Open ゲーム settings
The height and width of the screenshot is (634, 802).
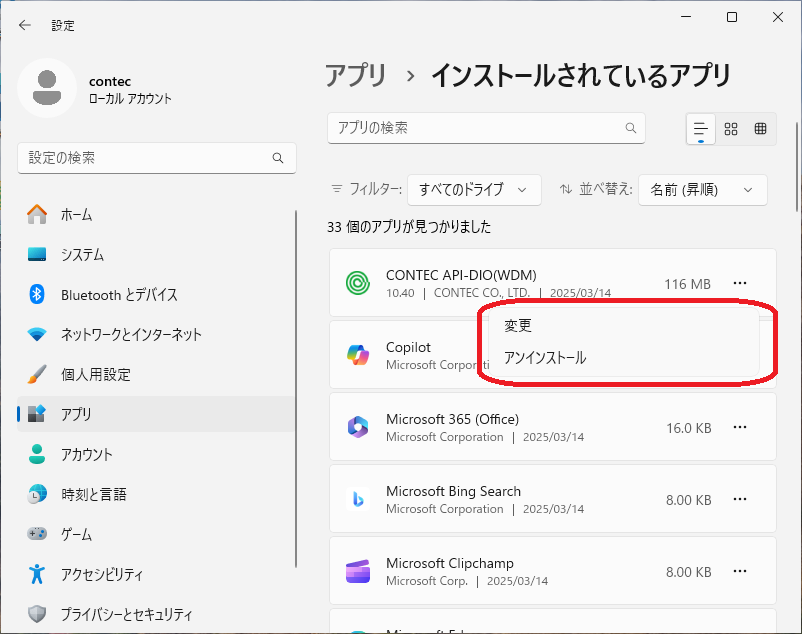coord(156,534)
